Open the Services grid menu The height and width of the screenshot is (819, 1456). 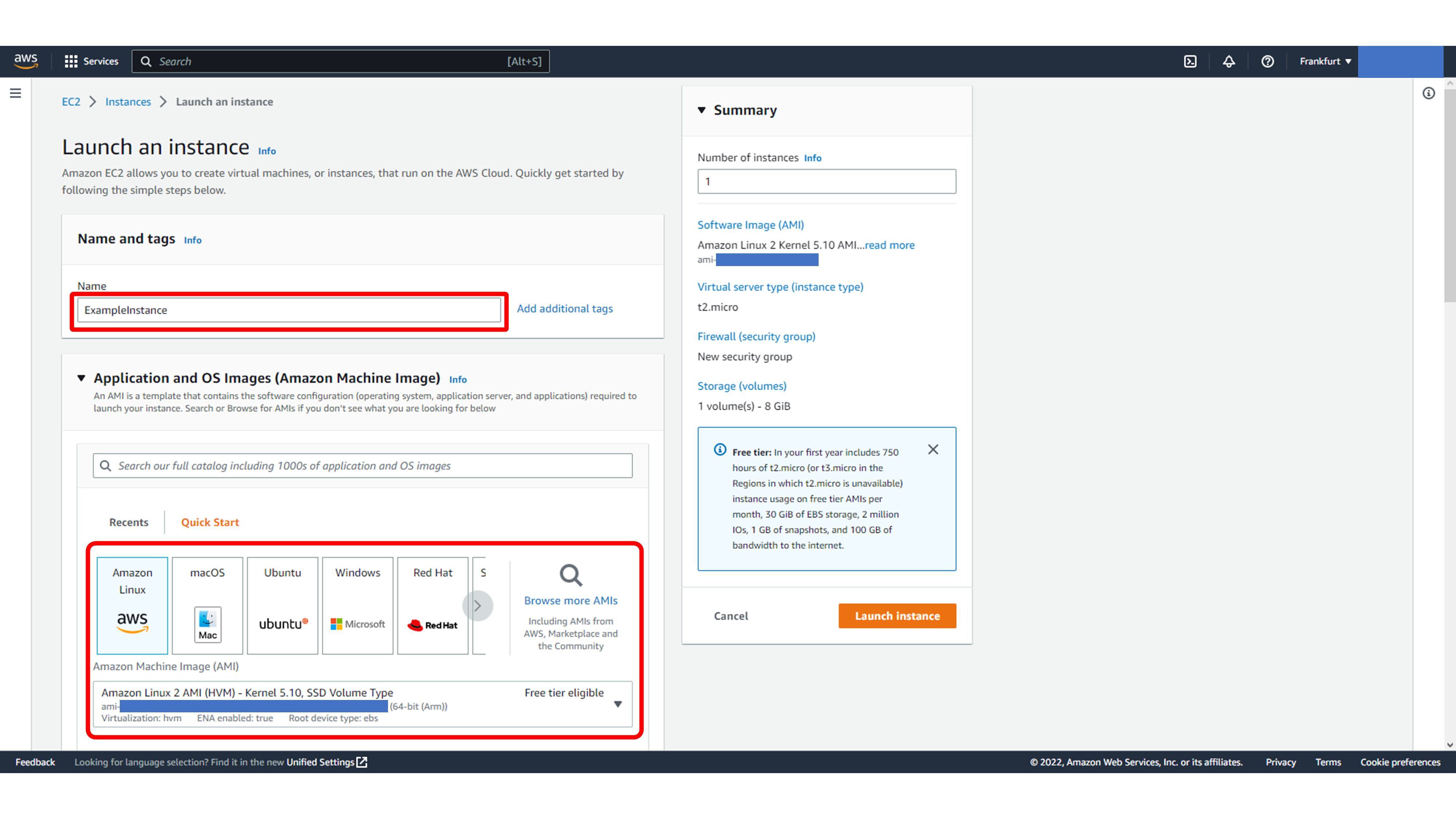(92, 61)
